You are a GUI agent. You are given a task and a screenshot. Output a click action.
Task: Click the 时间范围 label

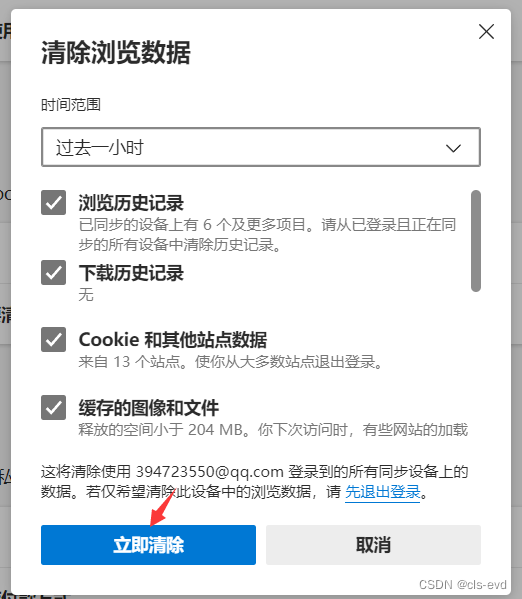pos(71,105)
